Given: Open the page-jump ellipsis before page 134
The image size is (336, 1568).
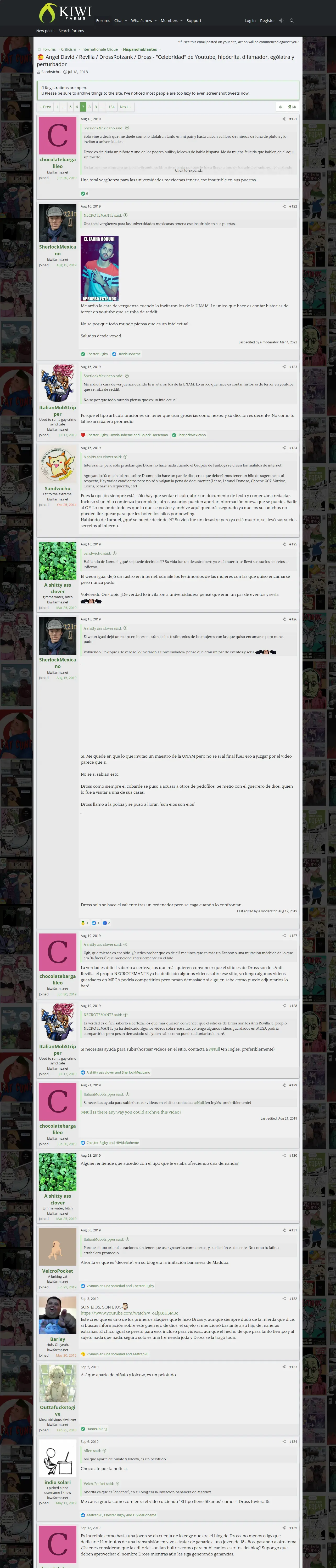Looking at the screenshot, I should [102, 107].
